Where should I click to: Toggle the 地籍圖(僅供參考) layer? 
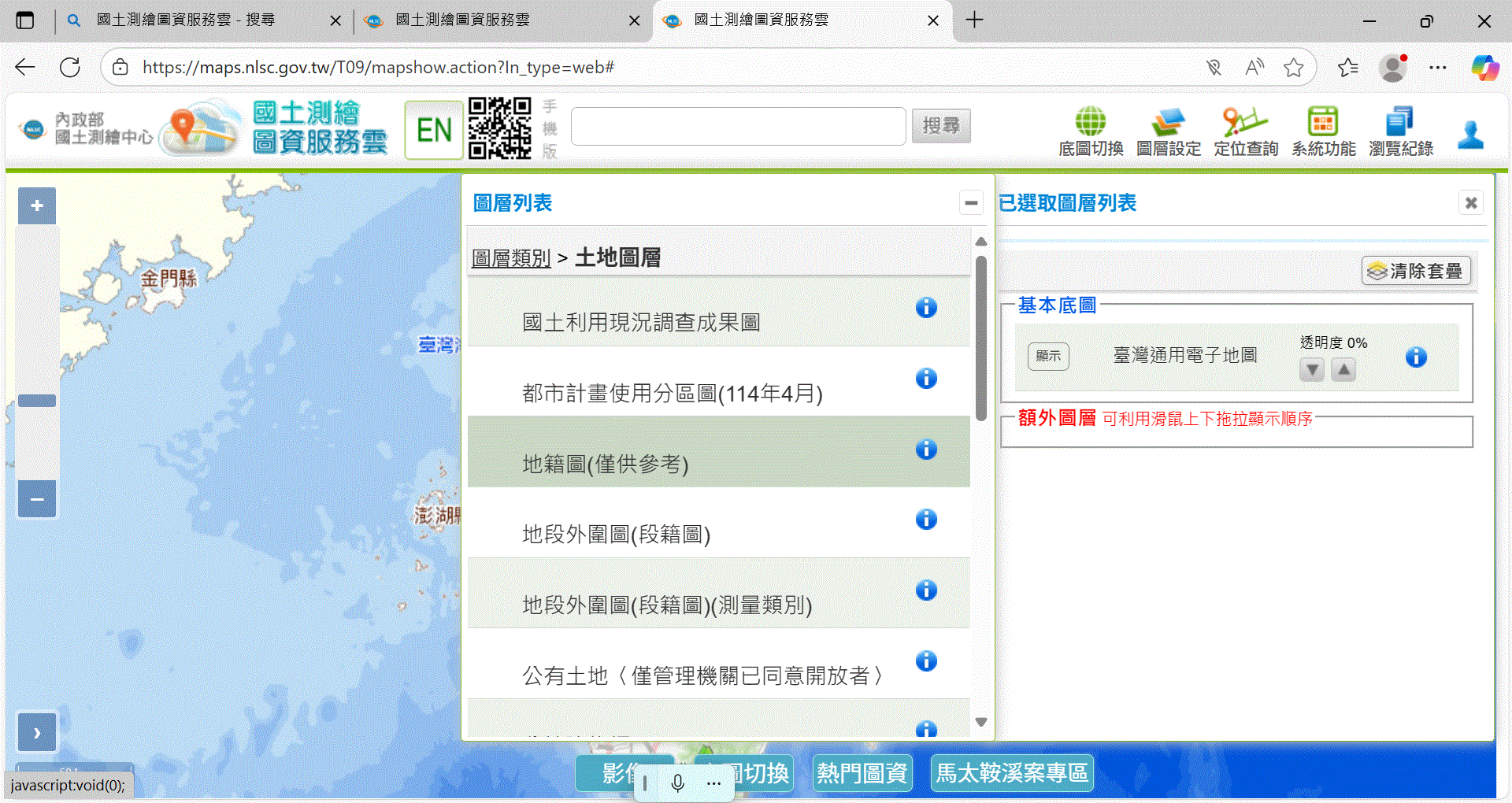605,464
